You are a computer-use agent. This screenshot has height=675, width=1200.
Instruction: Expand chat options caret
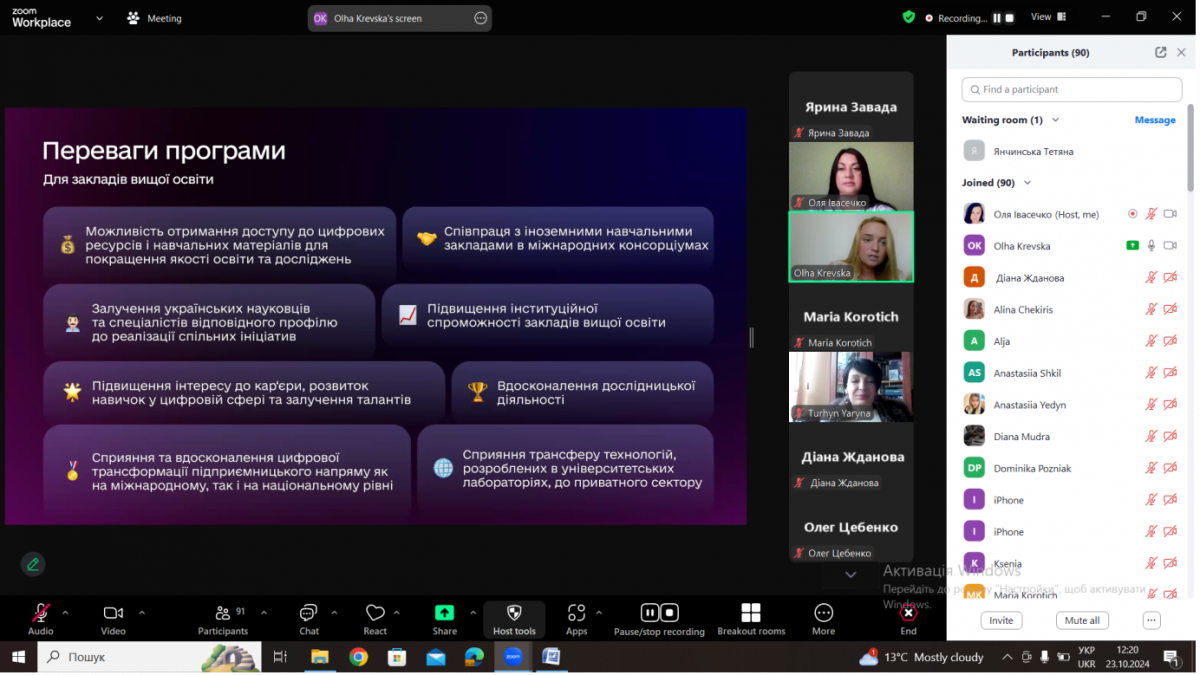[333, 612]
